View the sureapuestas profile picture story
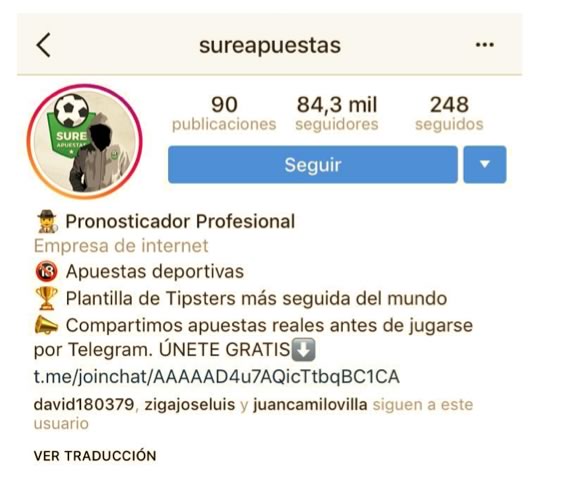Viewport: 561px width, 489px height. (x=84, y=141)
